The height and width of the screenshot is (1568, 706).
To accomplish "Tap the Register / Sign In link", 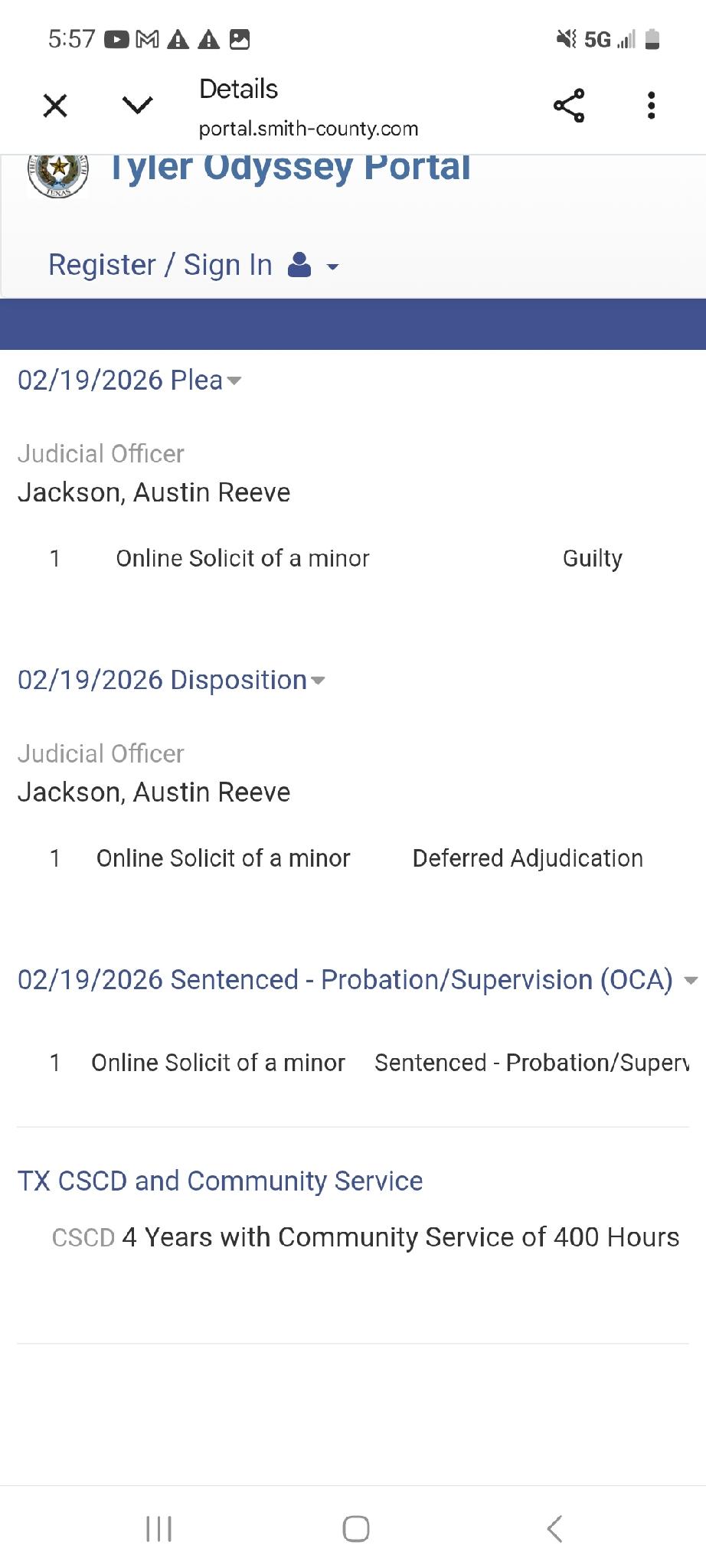I will 160,265.
